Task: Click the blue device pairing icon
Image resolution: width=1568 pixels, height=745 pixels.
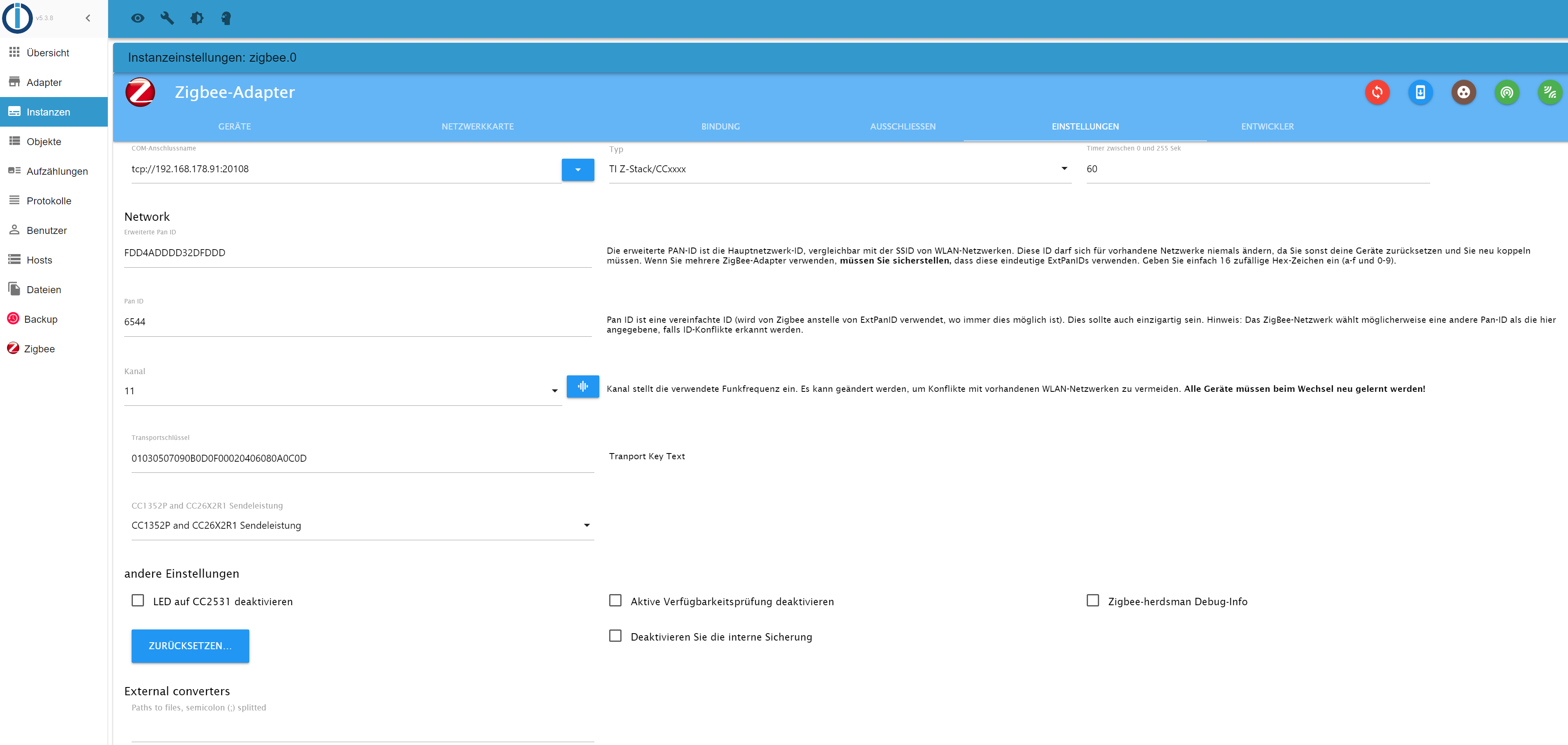Action: [x=1420, y=93]
